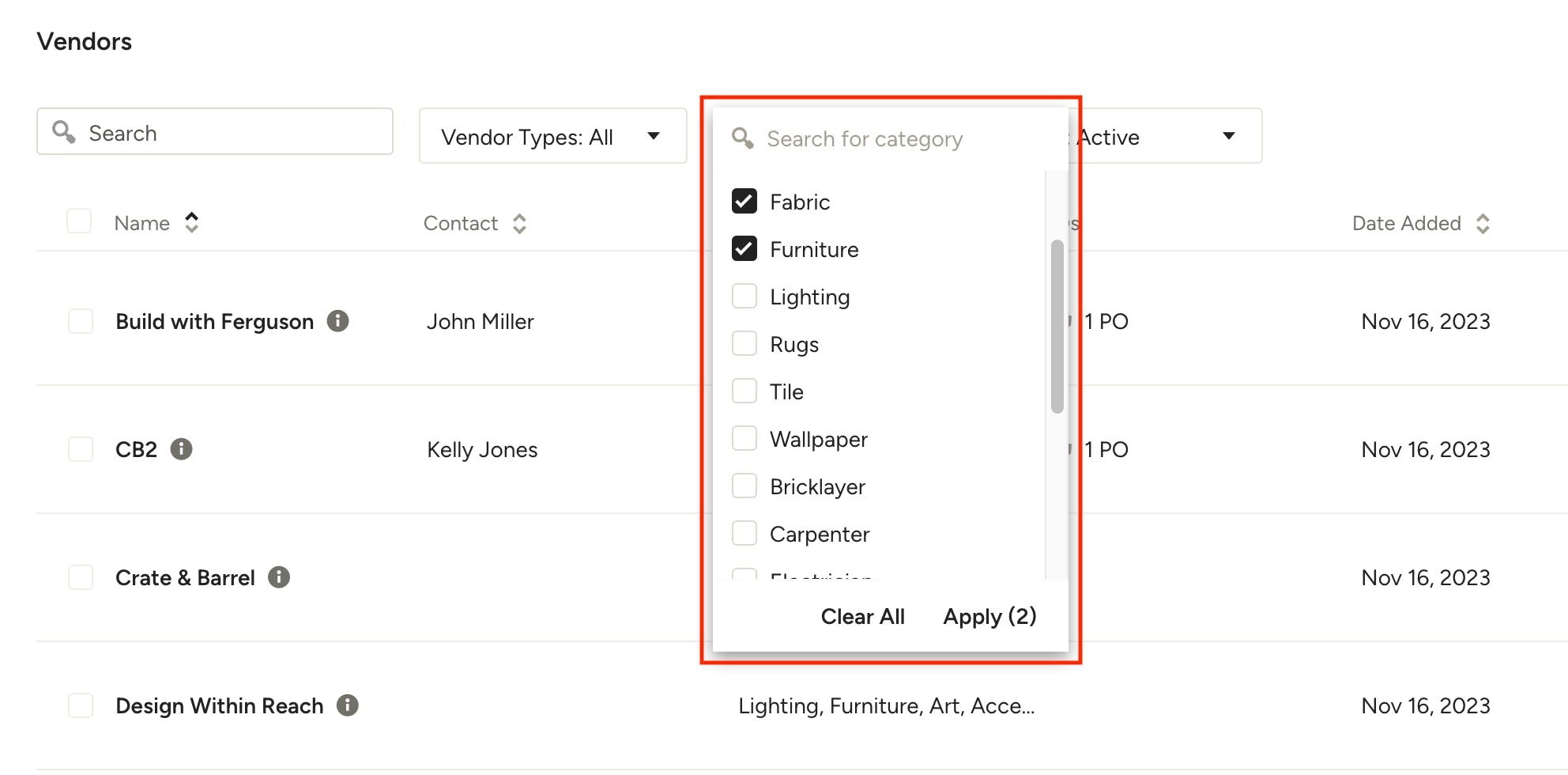Click the Contact column sort arrows
The width and height of the screenshot is (1568, 775).
[x=519, y=224]
